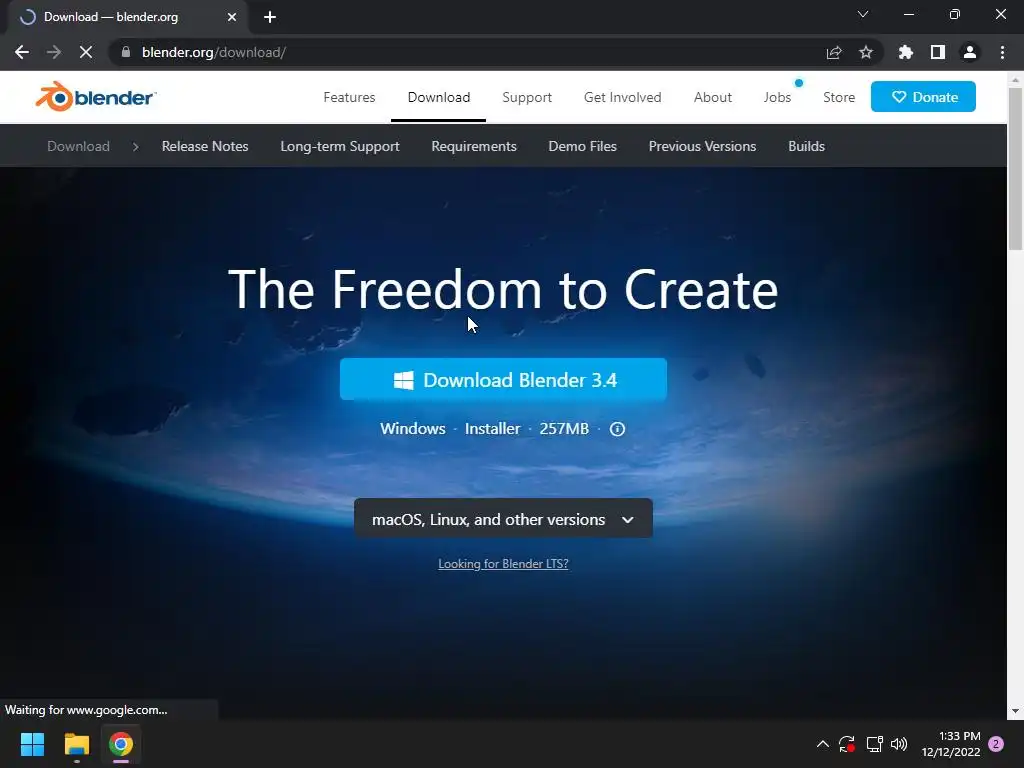Expand macOS, Linux, and other versions
The height and width of the screenshot is (768, 1024).
(x=503, y=519)
